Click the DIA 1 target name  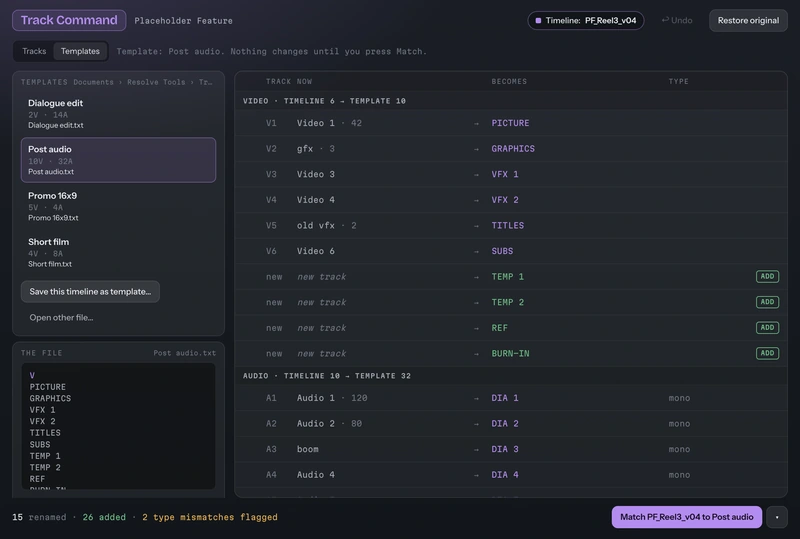505,398
